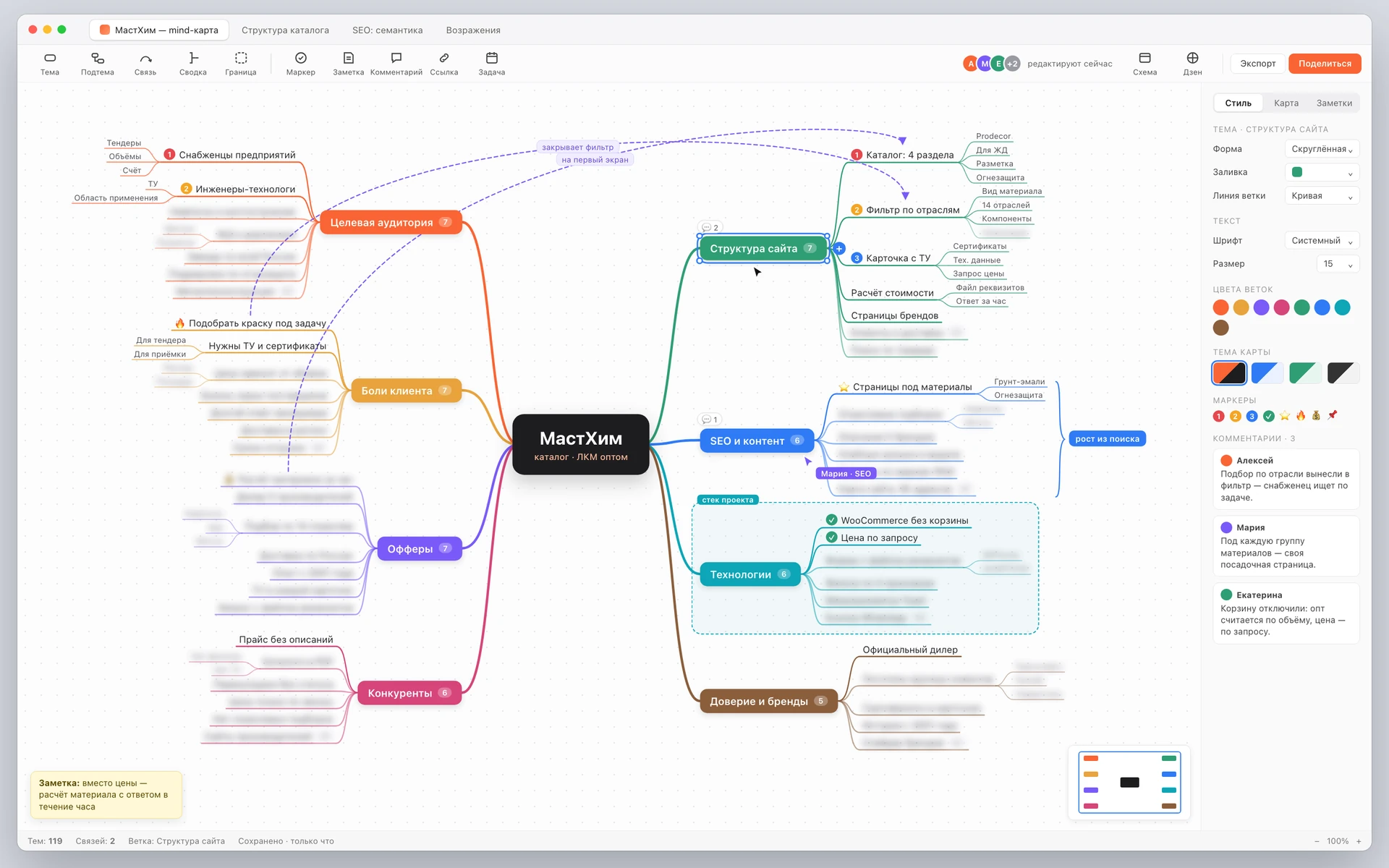Pick the star marker in Маркеры
The image size is (1389, 868).
pos(1285,416)
